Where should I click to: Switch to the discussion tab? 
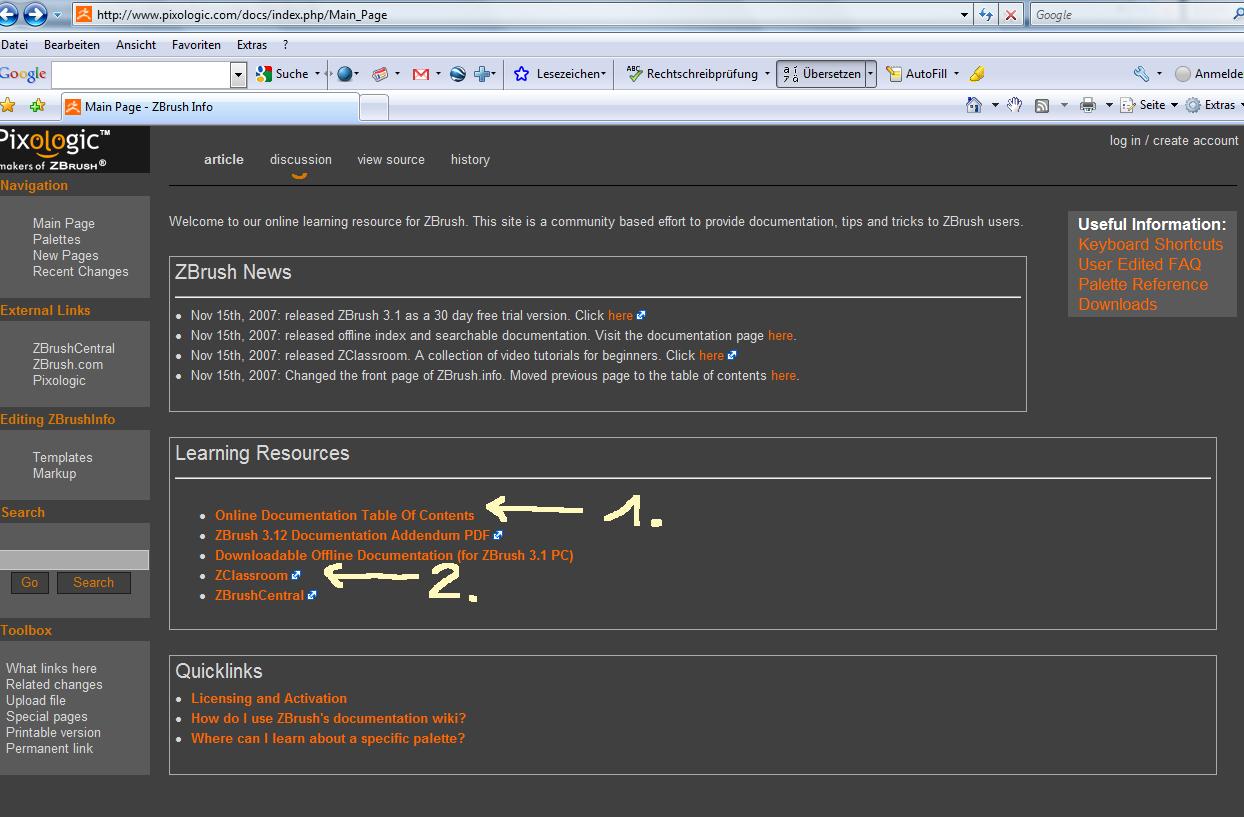click(x=301, y=160)
